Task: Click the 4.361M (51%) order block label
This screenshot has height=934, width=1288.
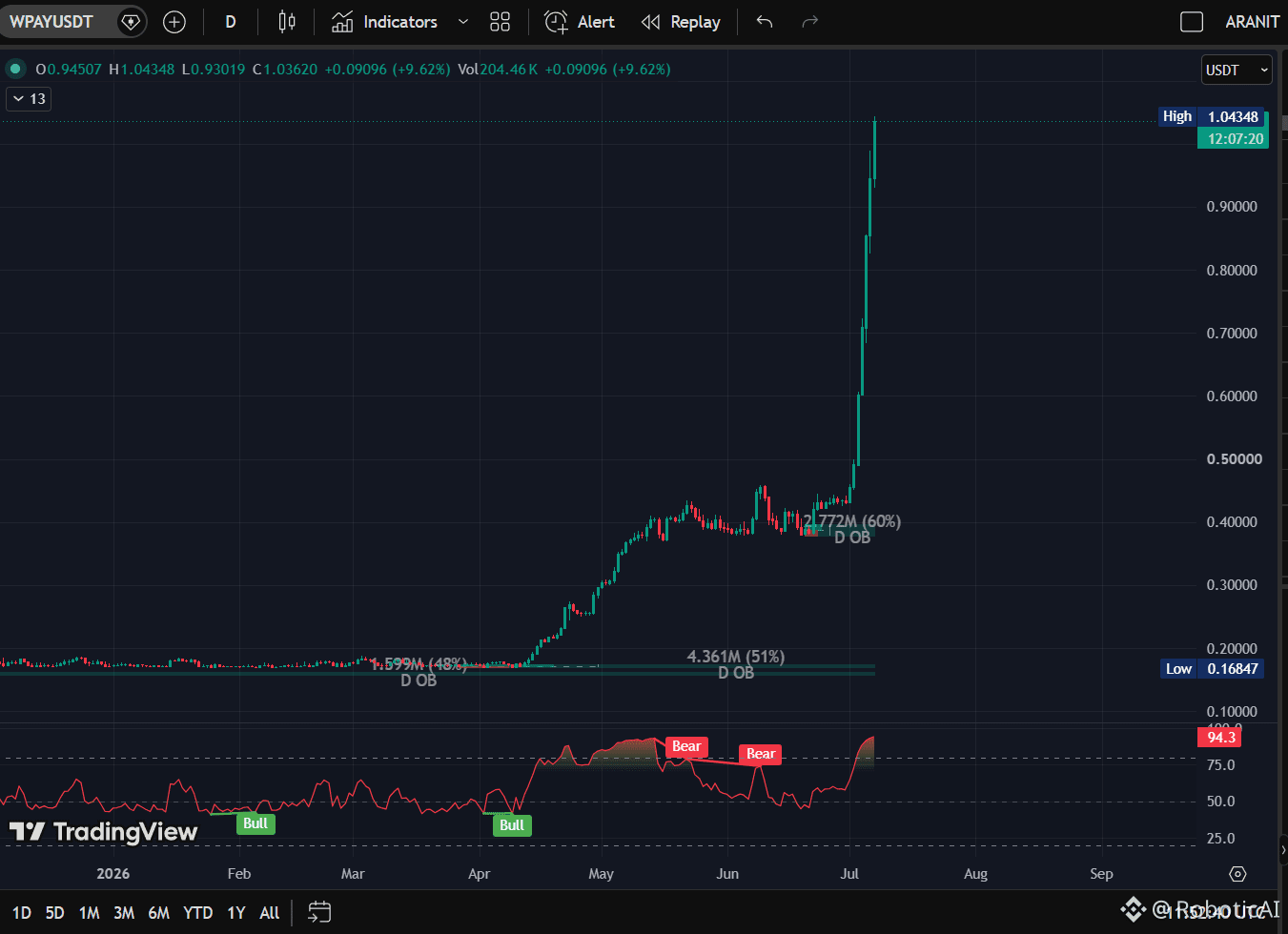Action: (736, 657)
